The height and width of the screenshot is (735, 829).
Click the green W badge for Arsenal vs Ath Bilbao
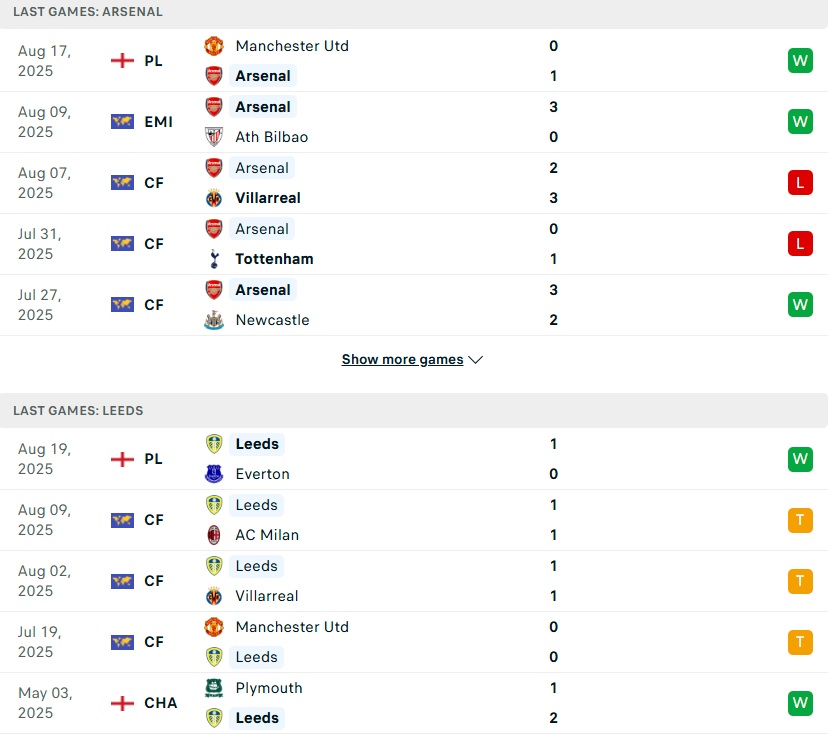(800, 122)
